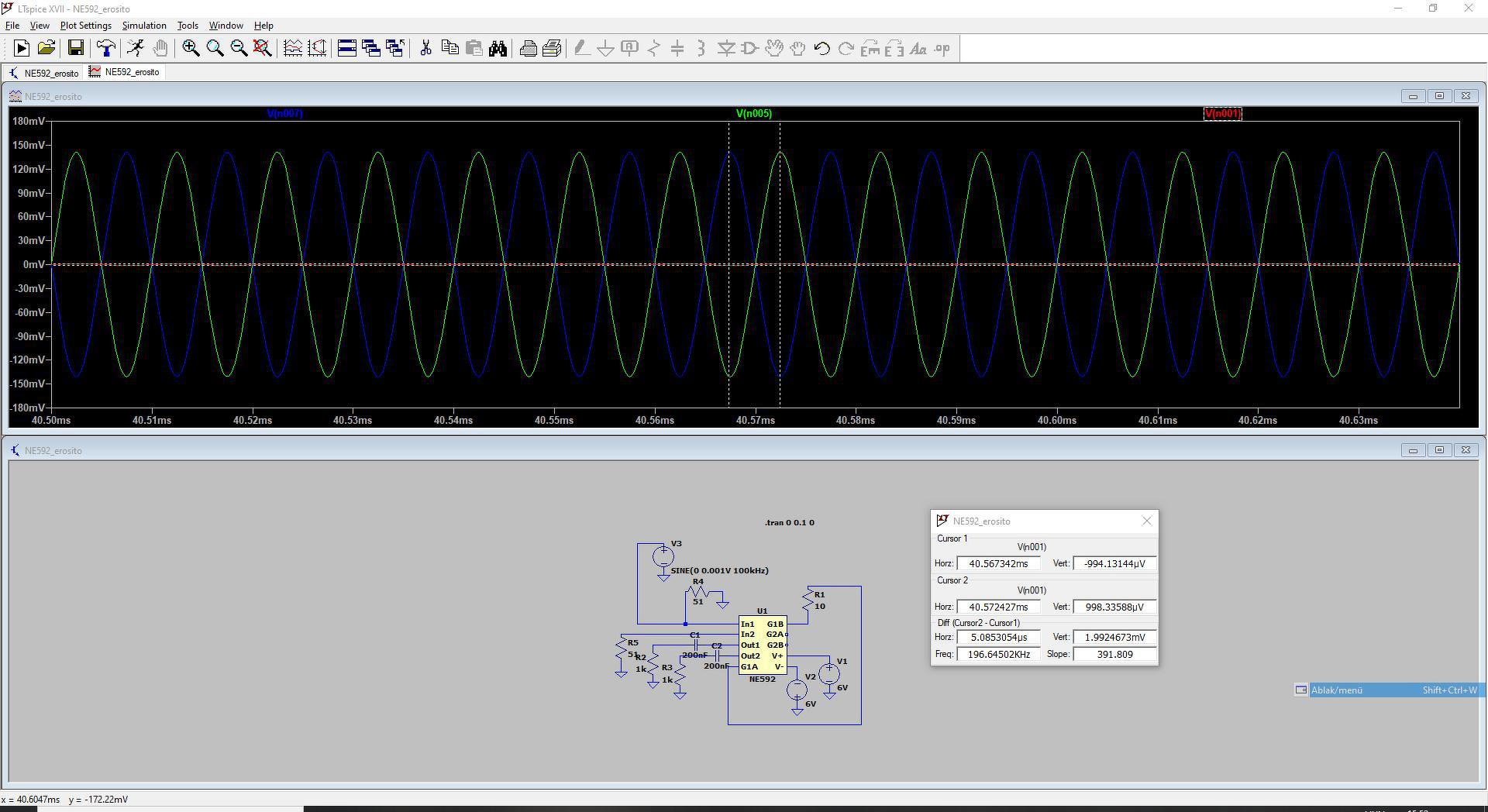The image size is (1488, 812).
Task: Click the Tile windows toolbar icon
Action: [x=346, y=49]
